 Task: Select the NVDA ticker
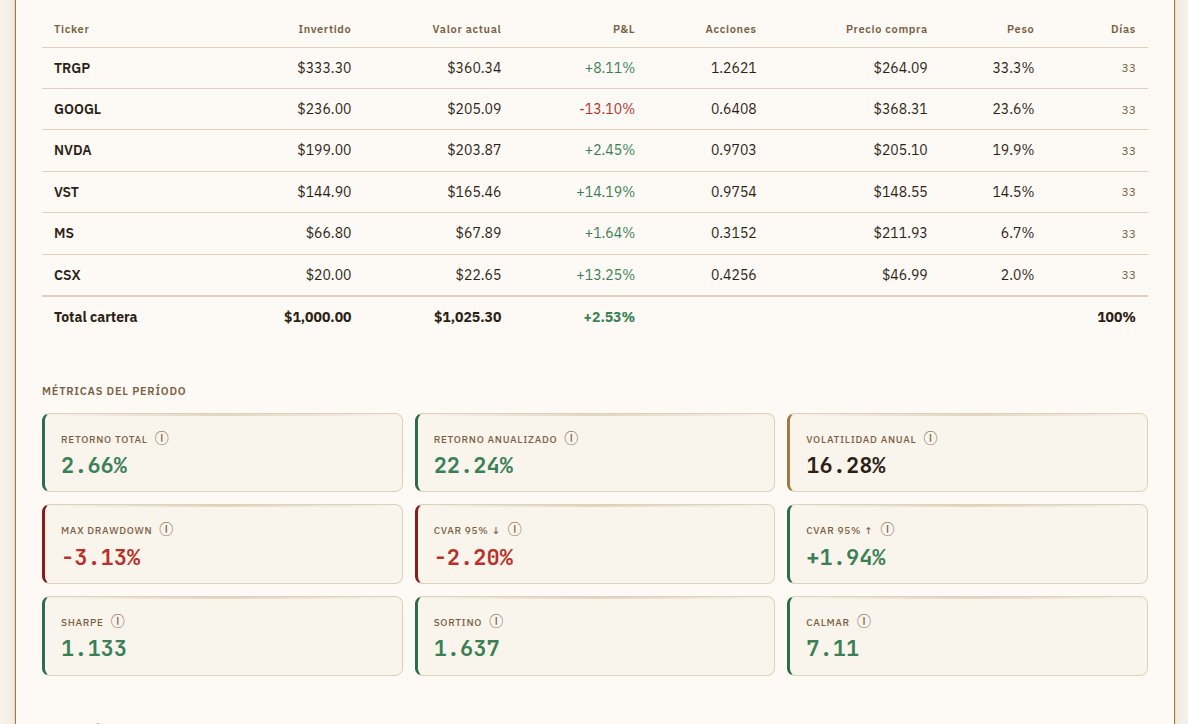click(x=73, y=150)
